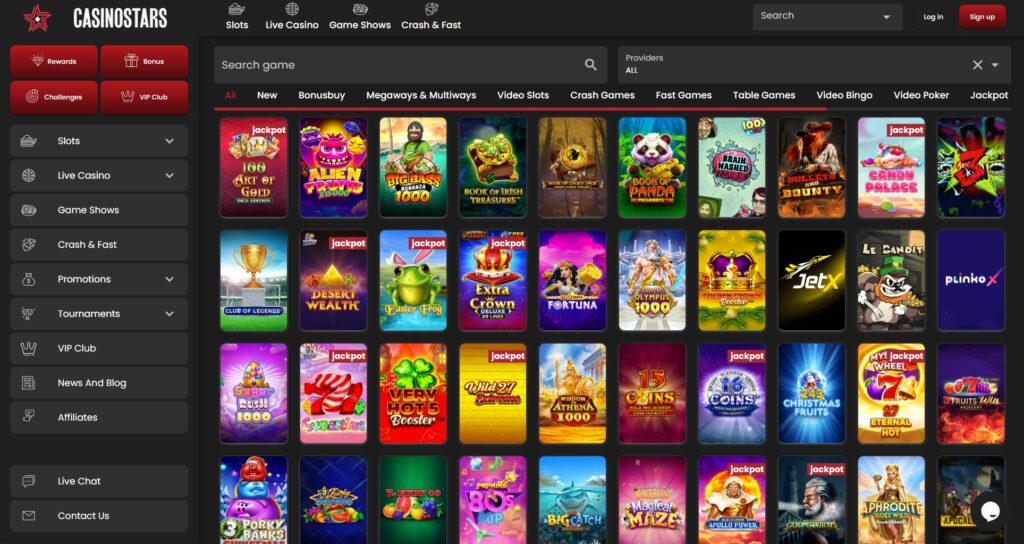Viewport: 1024px width, 544px height.
Task: Open the Wisdom of Athena 1000 game
Action: (572, 394)
